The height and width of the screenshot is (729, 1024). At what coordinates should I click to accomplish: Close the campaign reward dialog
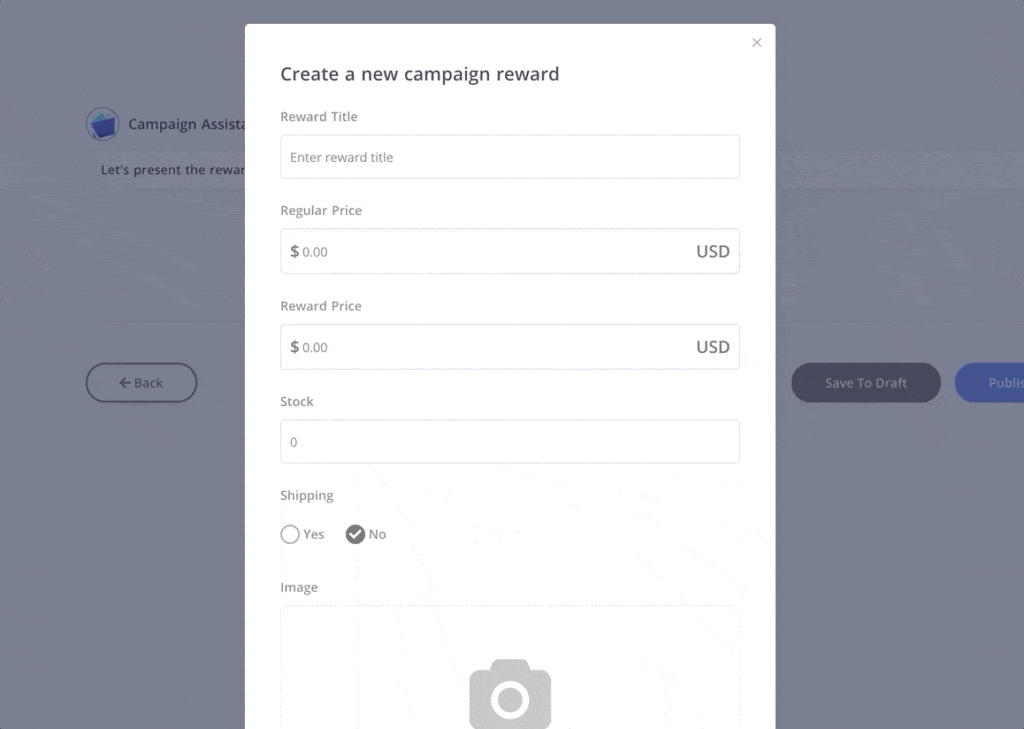756,42
